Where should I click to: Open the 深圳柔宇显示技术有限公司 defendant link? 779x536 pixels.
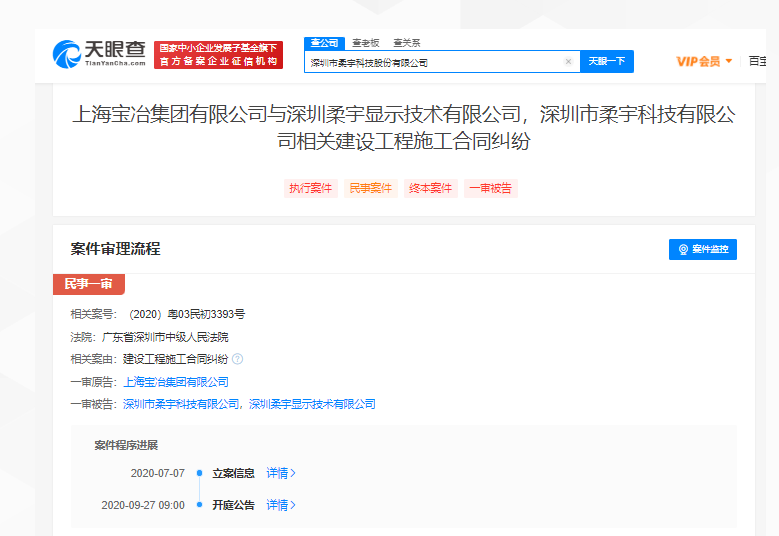tap(312, 404)
